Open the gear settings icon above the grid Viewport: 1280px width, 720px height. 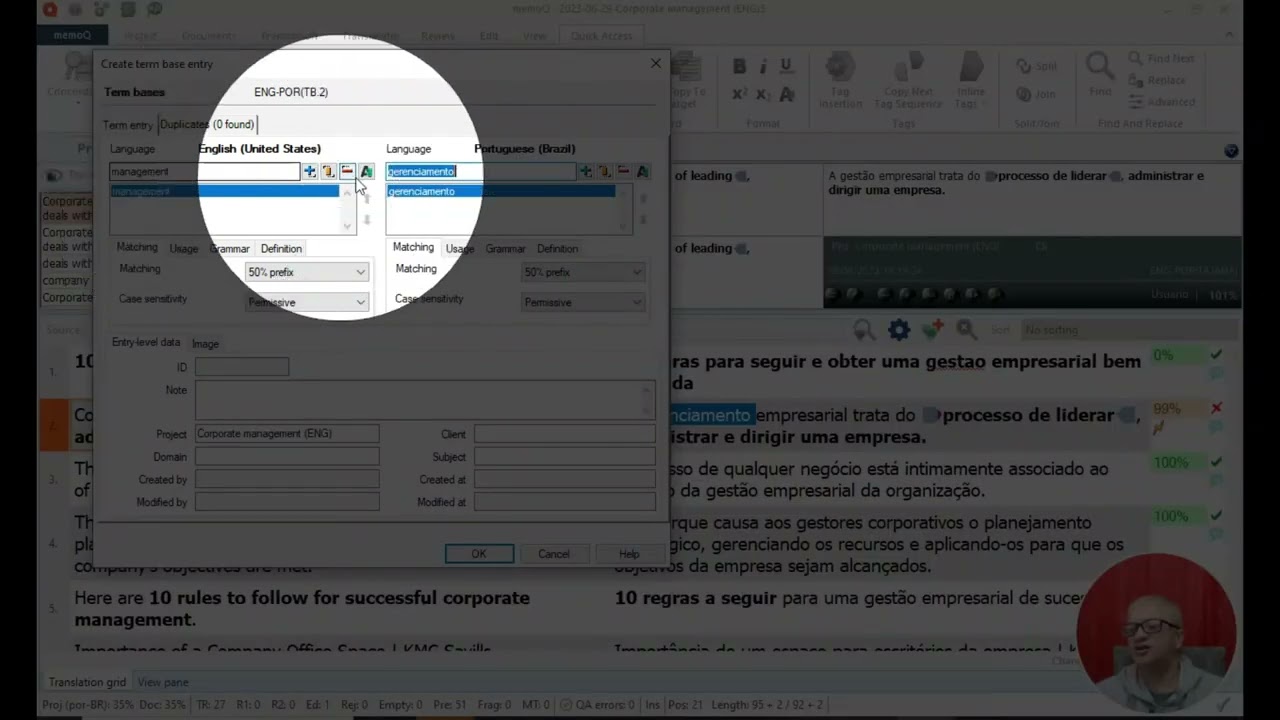click(x=899, y=329)
